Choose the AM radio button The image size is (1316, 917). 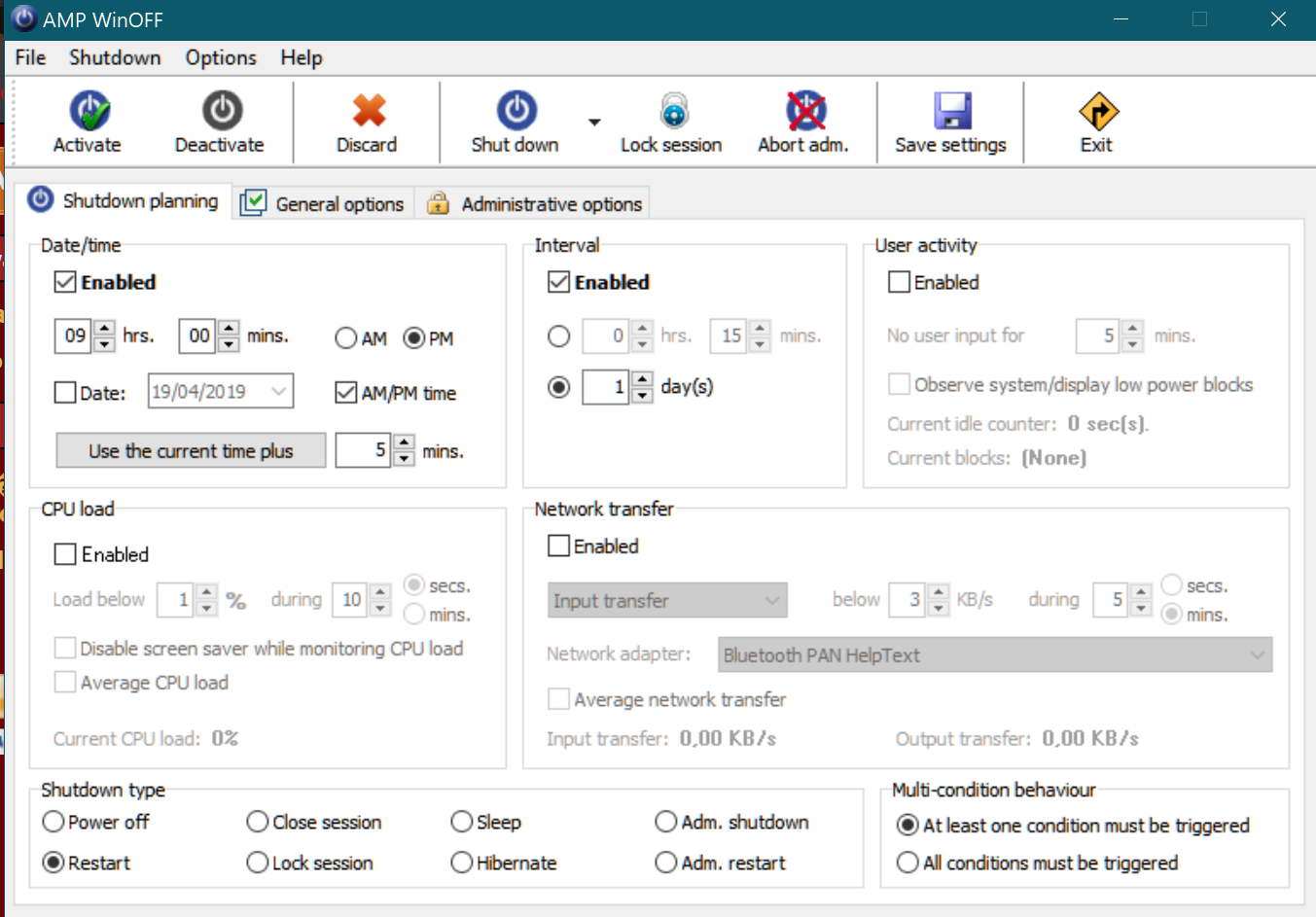click(x=346, y=338)
